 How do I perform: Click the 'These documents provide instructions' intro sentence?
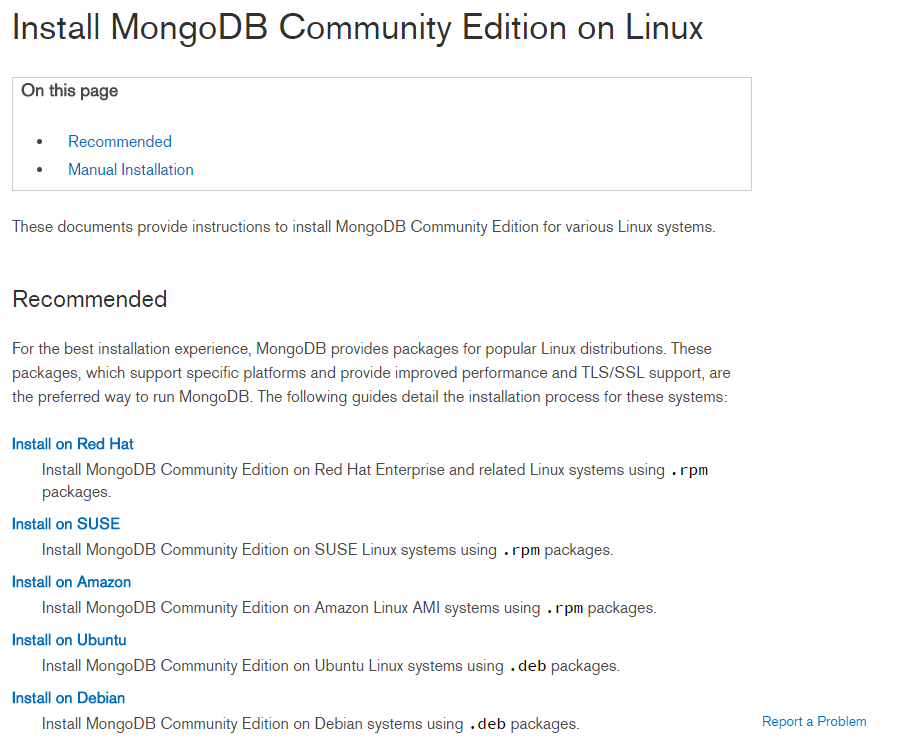[364, 227]
